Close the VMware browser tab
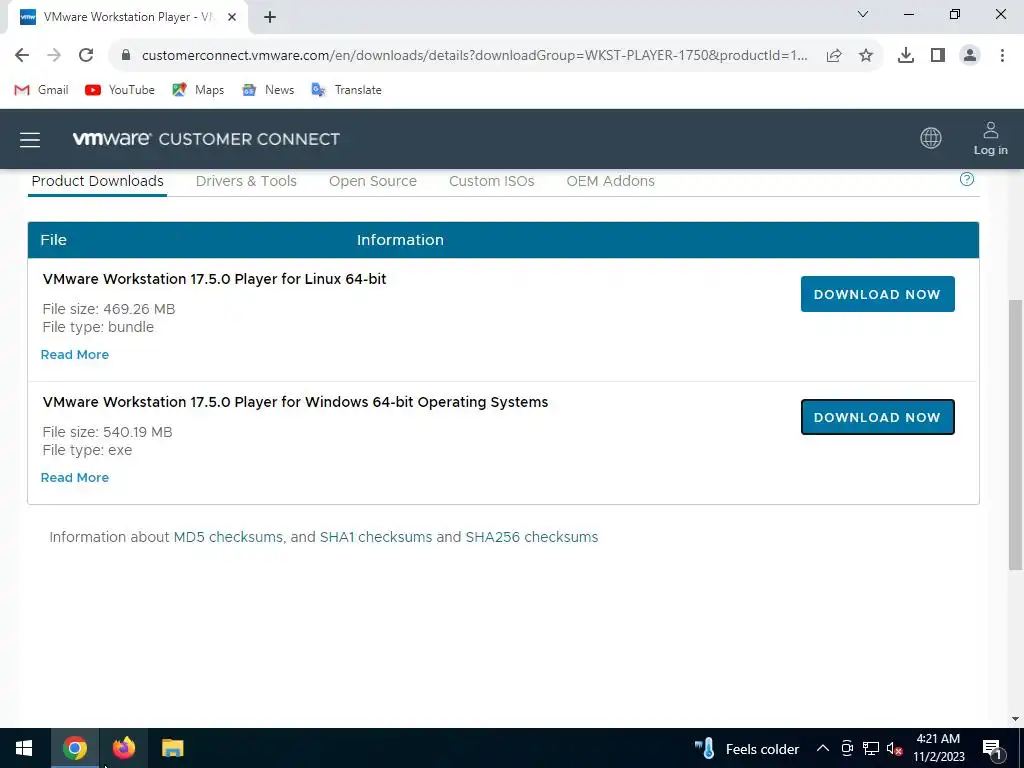 [231, 17]
